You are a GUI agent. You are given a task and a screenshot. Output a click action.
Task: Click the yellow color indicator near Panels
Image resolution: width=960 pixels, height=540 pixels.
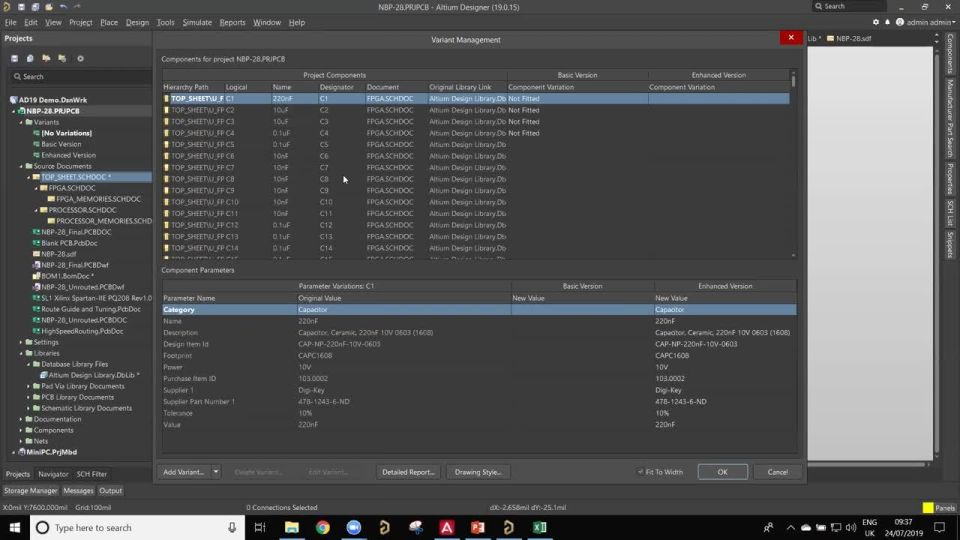pos(928,508)
